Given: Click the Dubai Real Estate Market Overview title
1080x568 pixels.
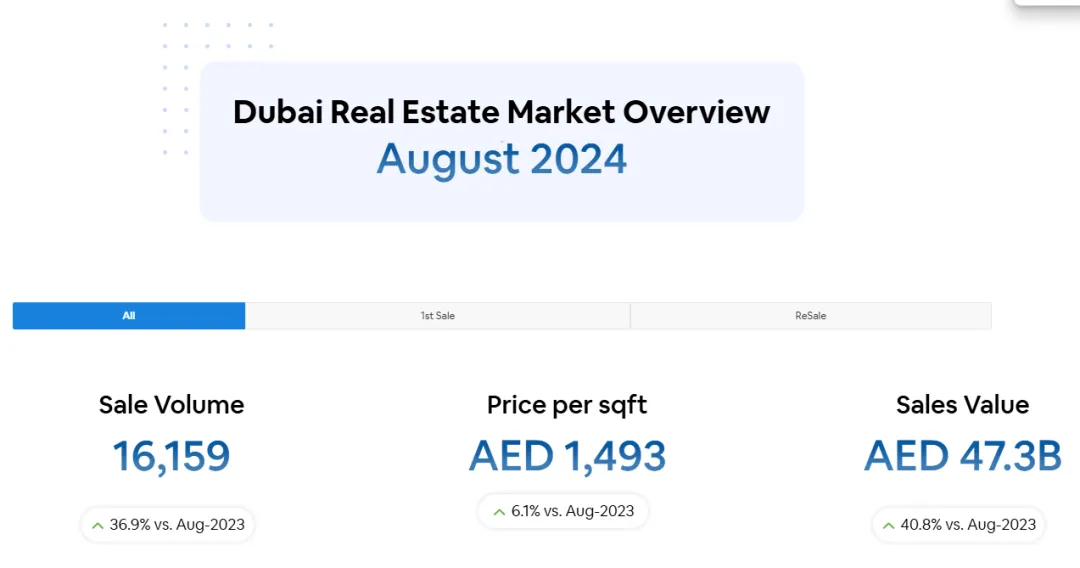Looking at the screenshot, I should [501, 112].
